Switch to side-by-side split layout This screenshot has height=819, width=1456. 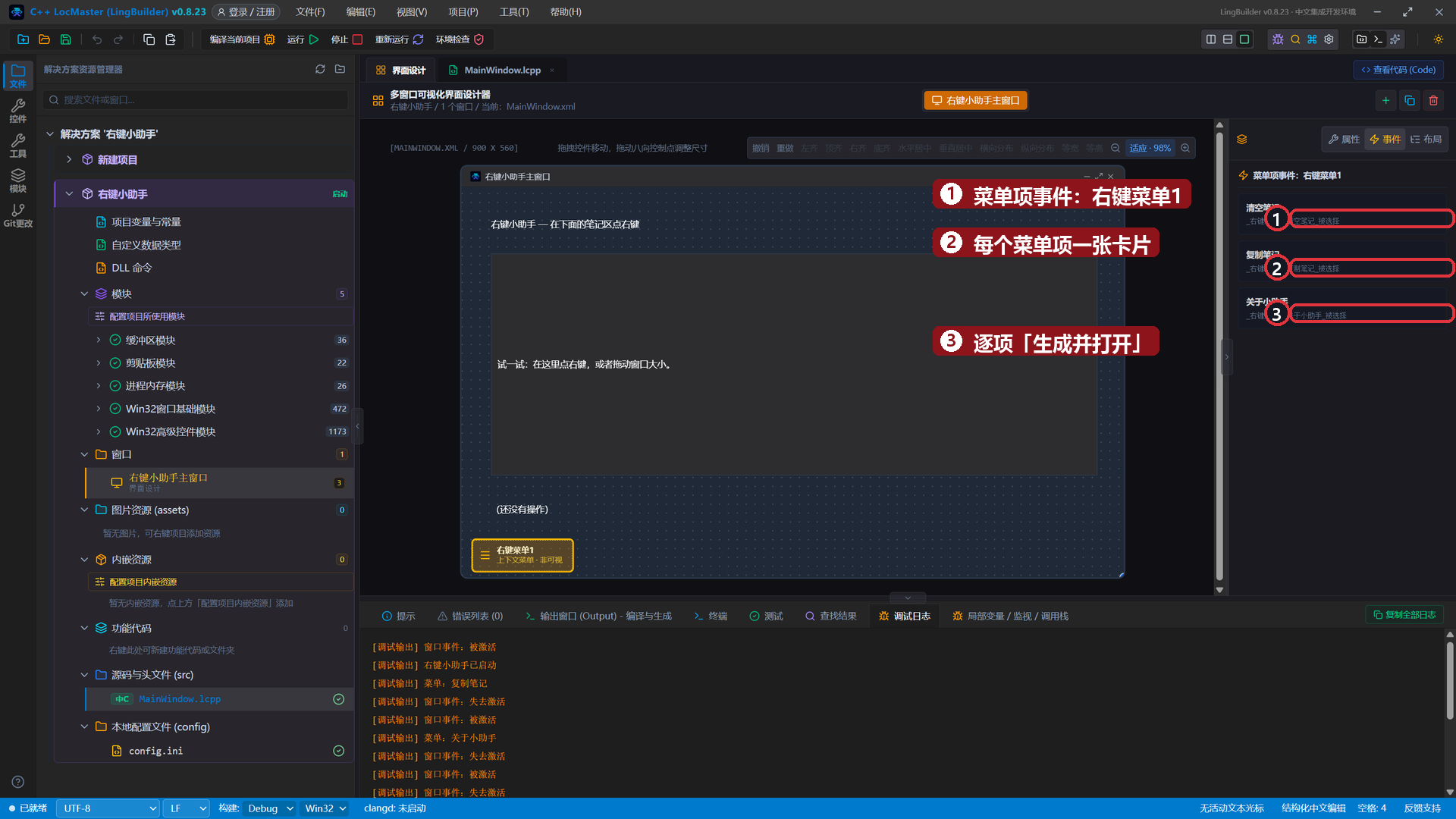(1211, 39)
